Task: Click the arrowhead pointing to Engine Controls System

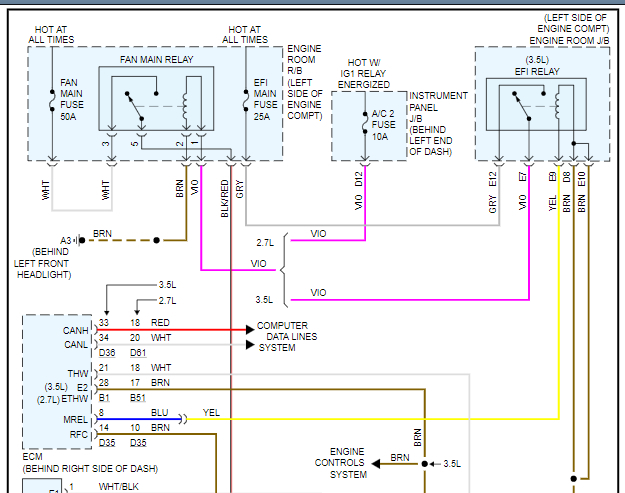Action: [x=373, y=463]
